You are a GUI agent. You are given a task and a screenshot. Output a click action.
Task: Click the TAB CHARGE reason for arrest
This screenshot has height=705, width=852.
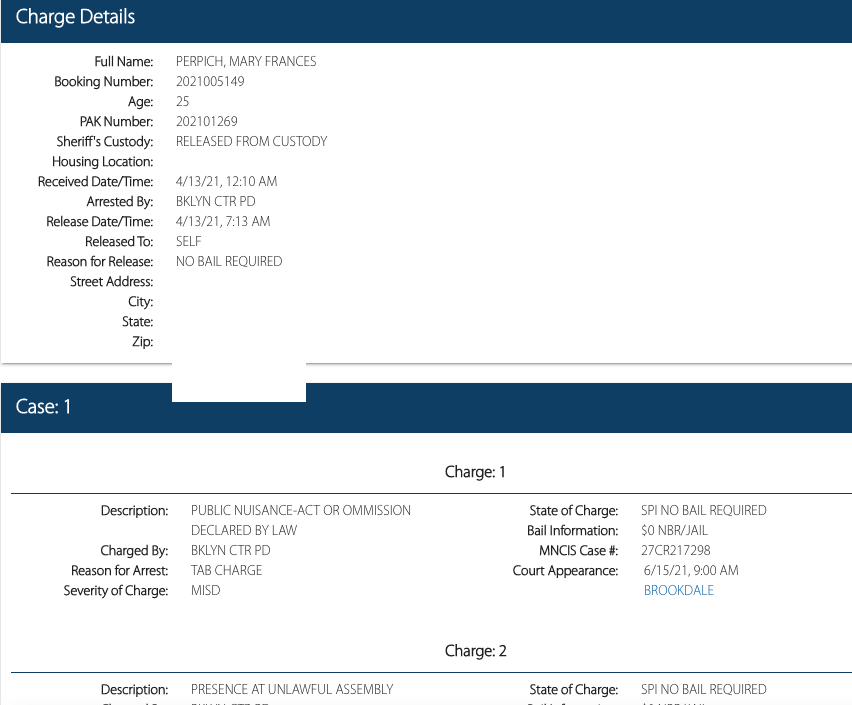[226, 570]
